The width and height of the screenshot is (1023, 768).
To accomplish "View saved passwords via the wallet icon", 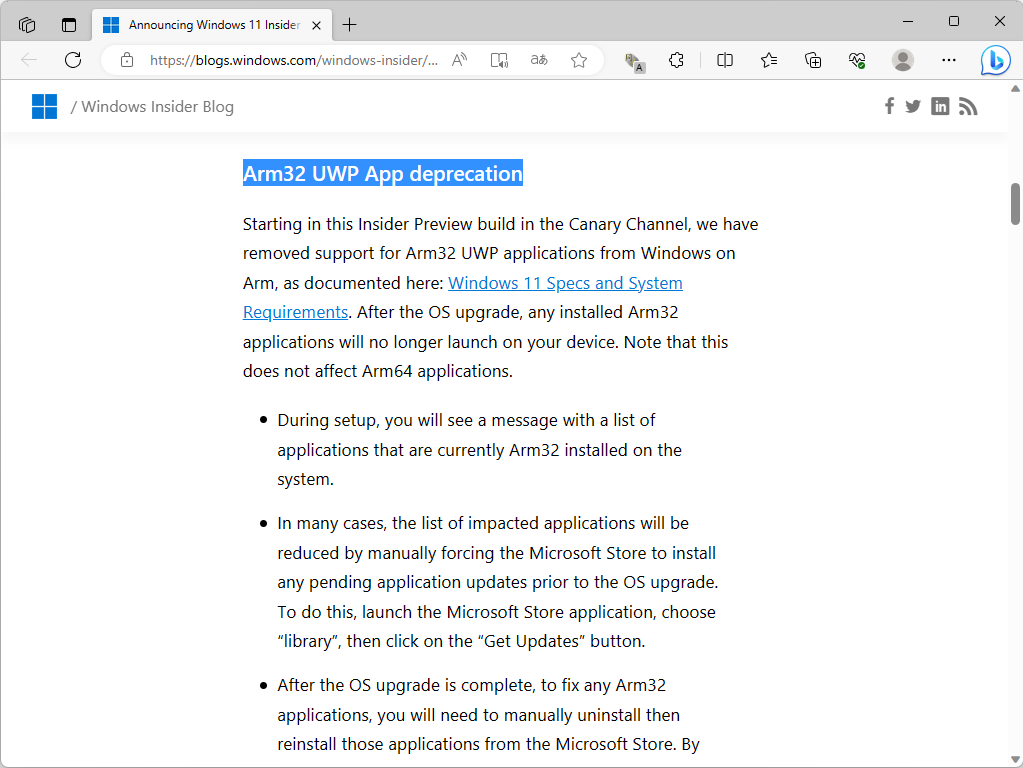I will (634, 60).
